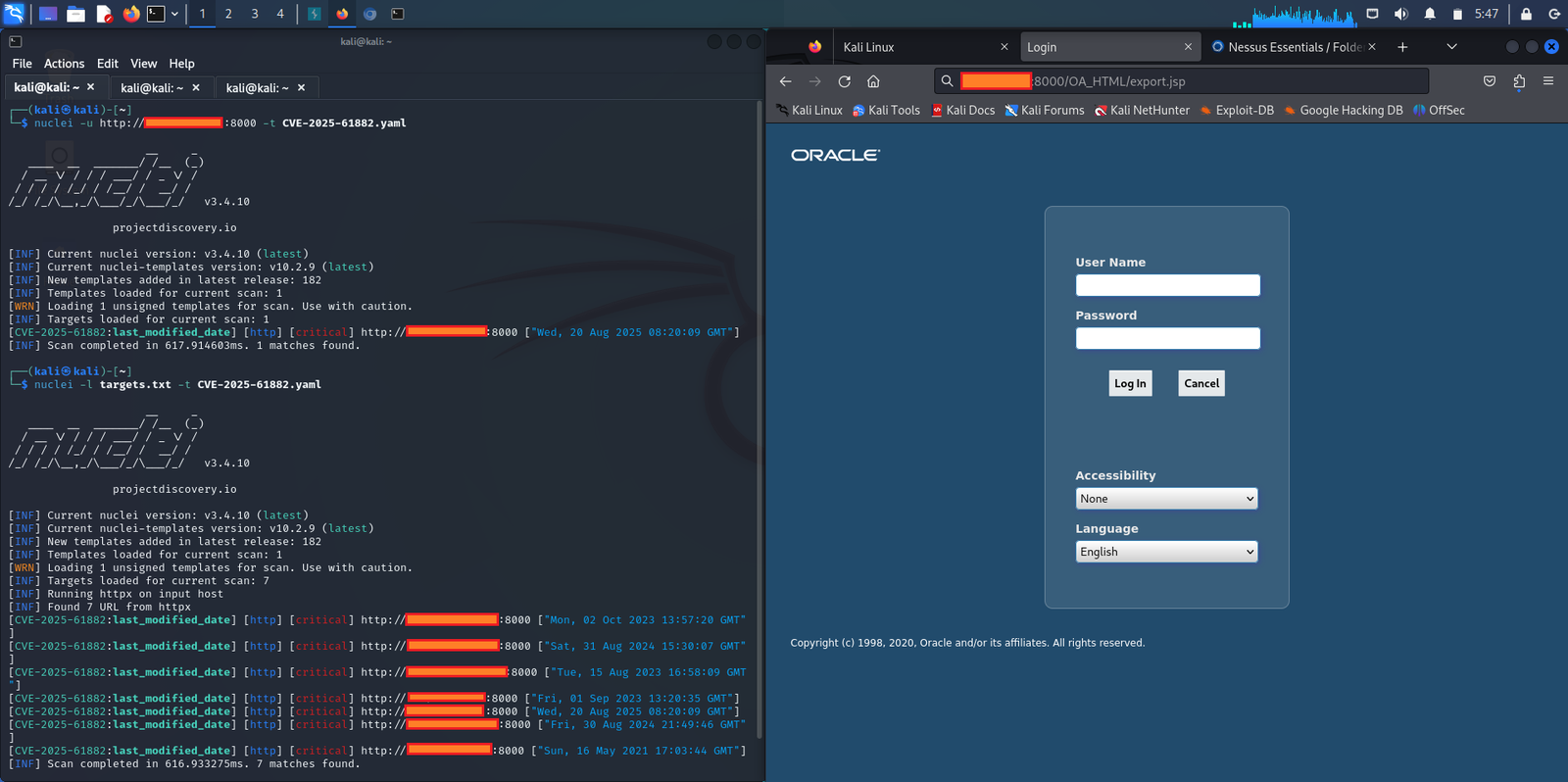Click the Password input field
This screenshot has width=1568, height=782.
pos(1167,338)
